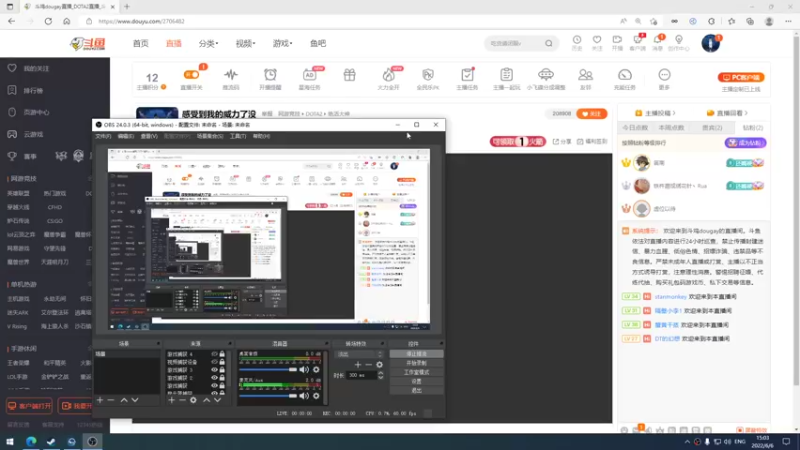The height and width of the screenshot is (450, 800).
Task: Toggle lock on source 窗口捕获 3
Action: click(x=222, y=370)
